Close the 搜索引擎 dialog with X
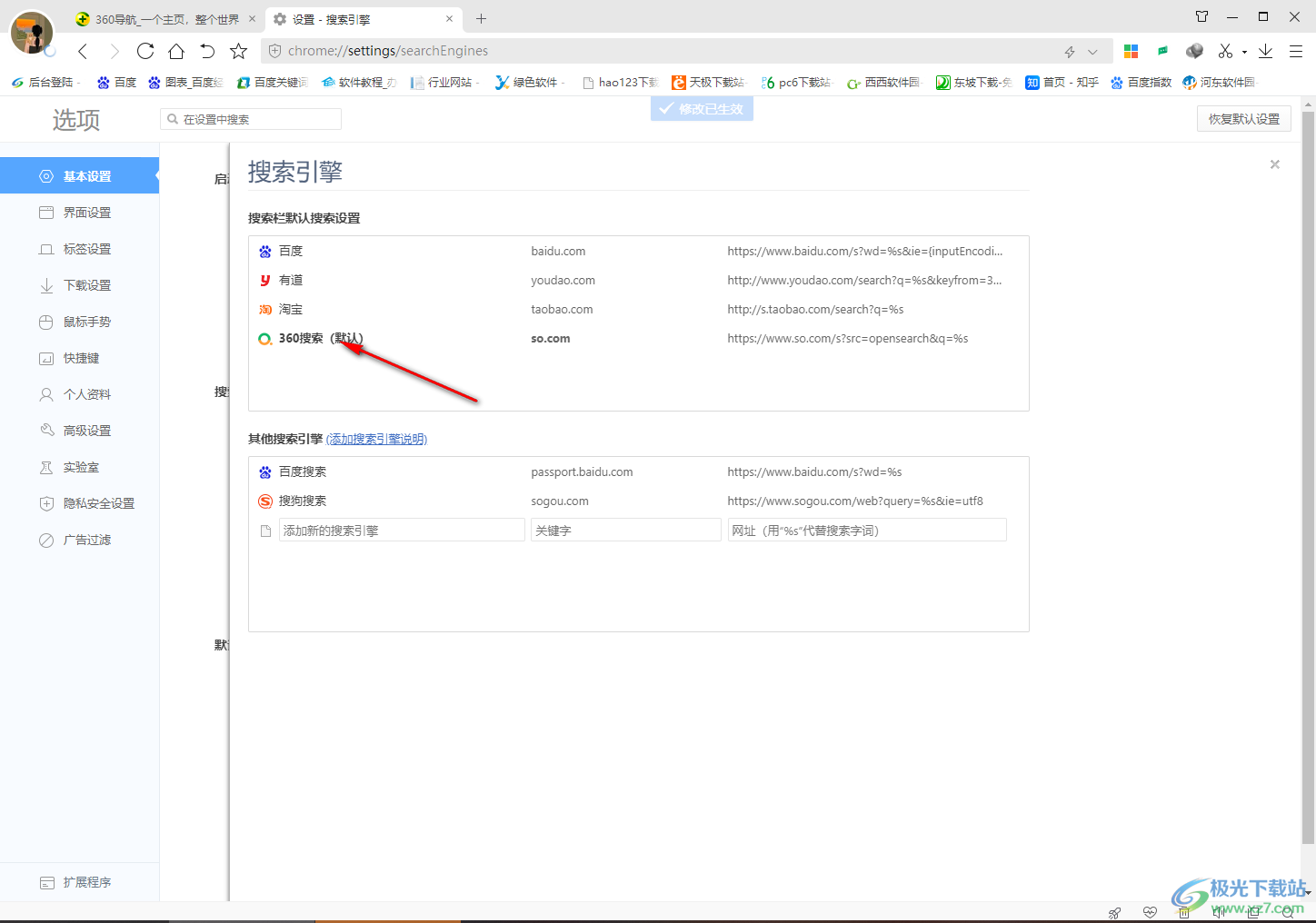 click(x=1275, y=164)
